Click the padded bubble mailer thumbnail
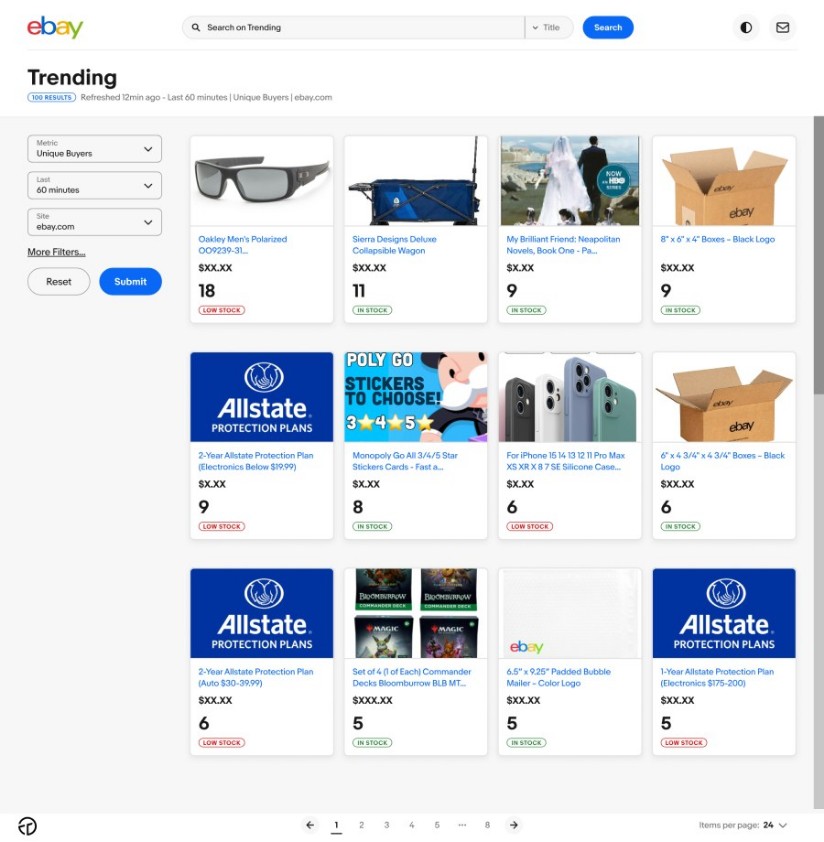This screenshot has width=824, height=842. (570, 613)
